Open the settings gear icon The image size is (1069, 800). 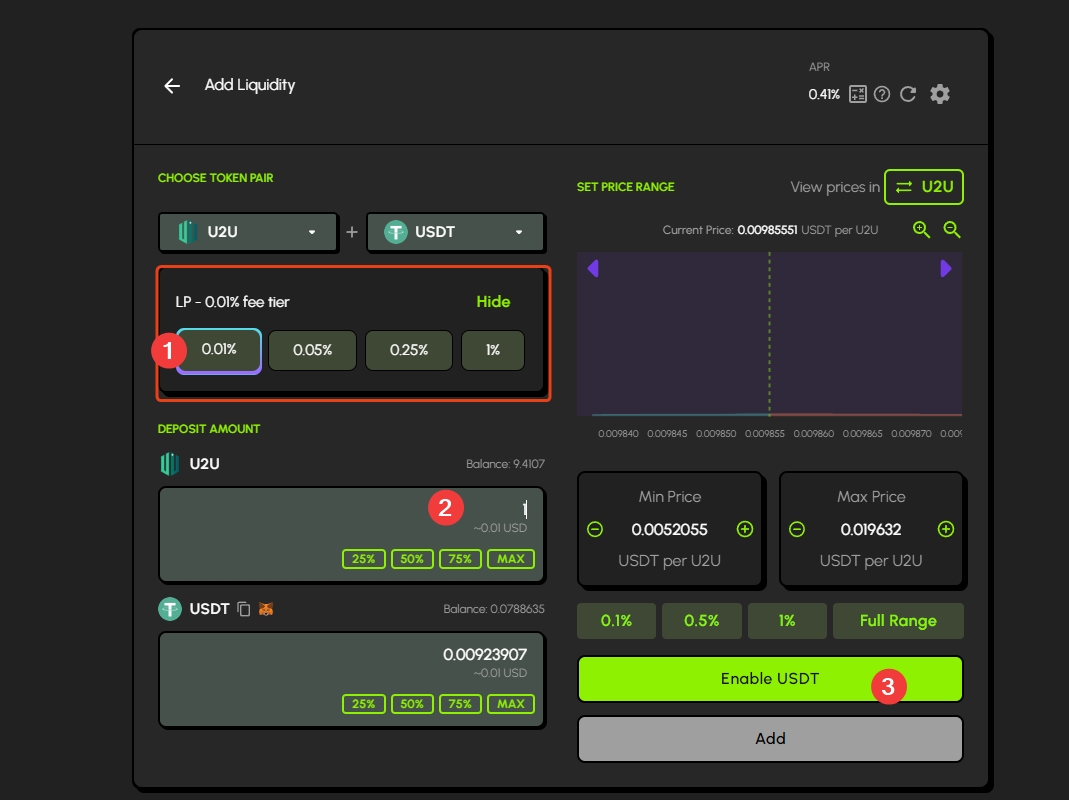point(940,94)
